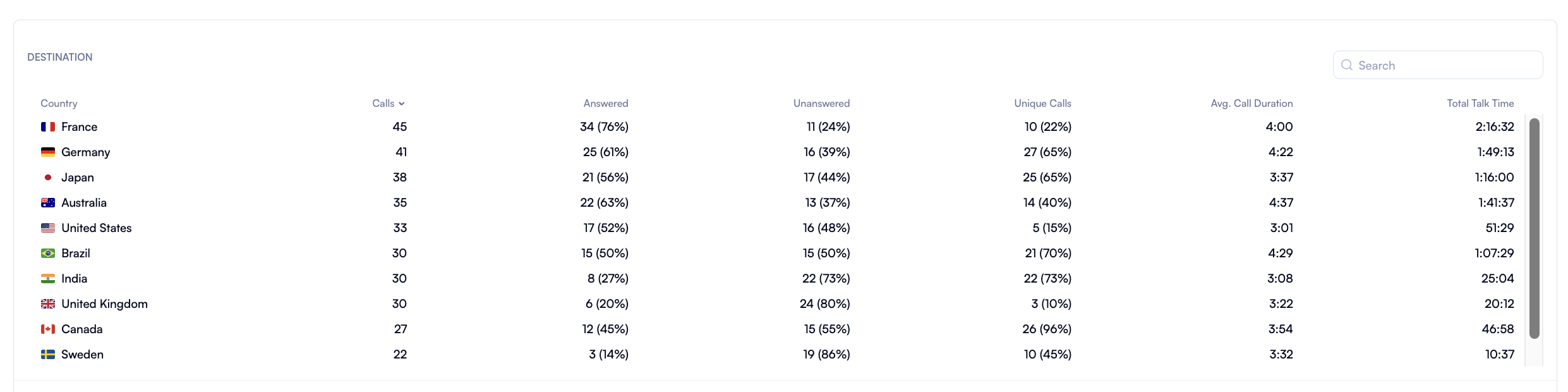Click into the Search input field
The image size is (1568, 392).
point(1447,65)
